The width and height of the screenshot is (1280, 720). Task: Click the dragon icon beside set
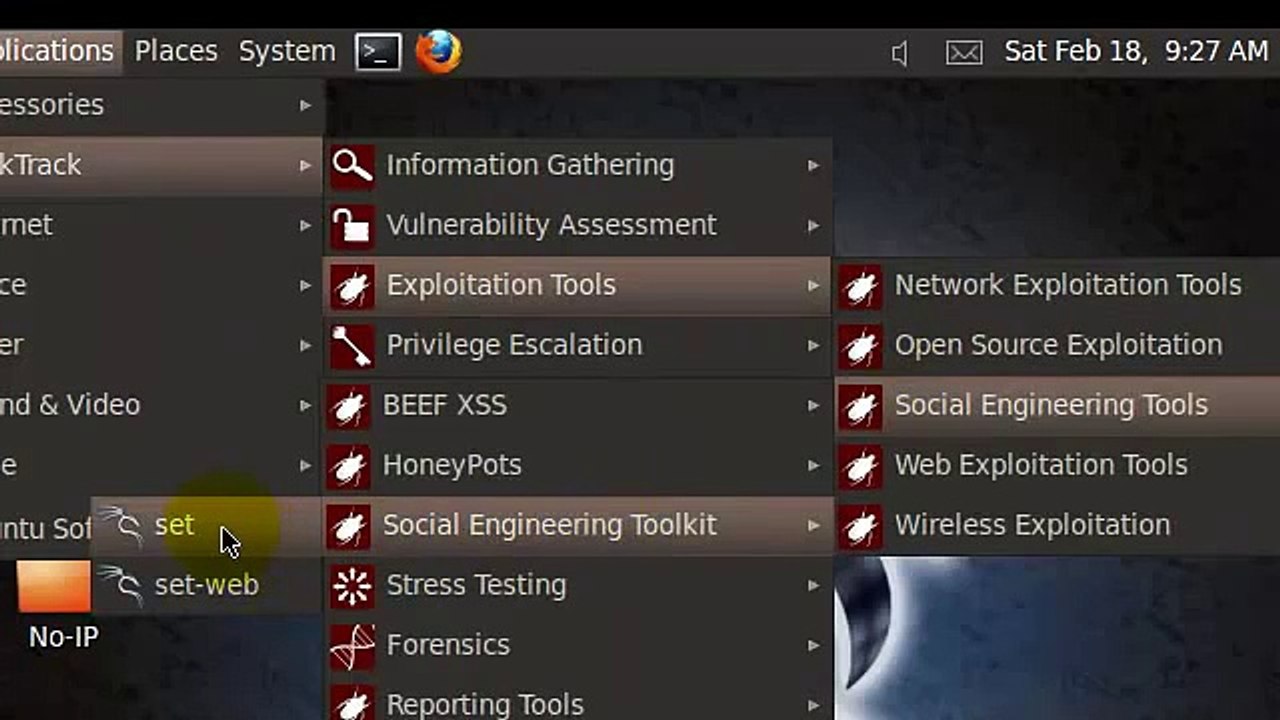pyautogui.click(x=122, y=525)
